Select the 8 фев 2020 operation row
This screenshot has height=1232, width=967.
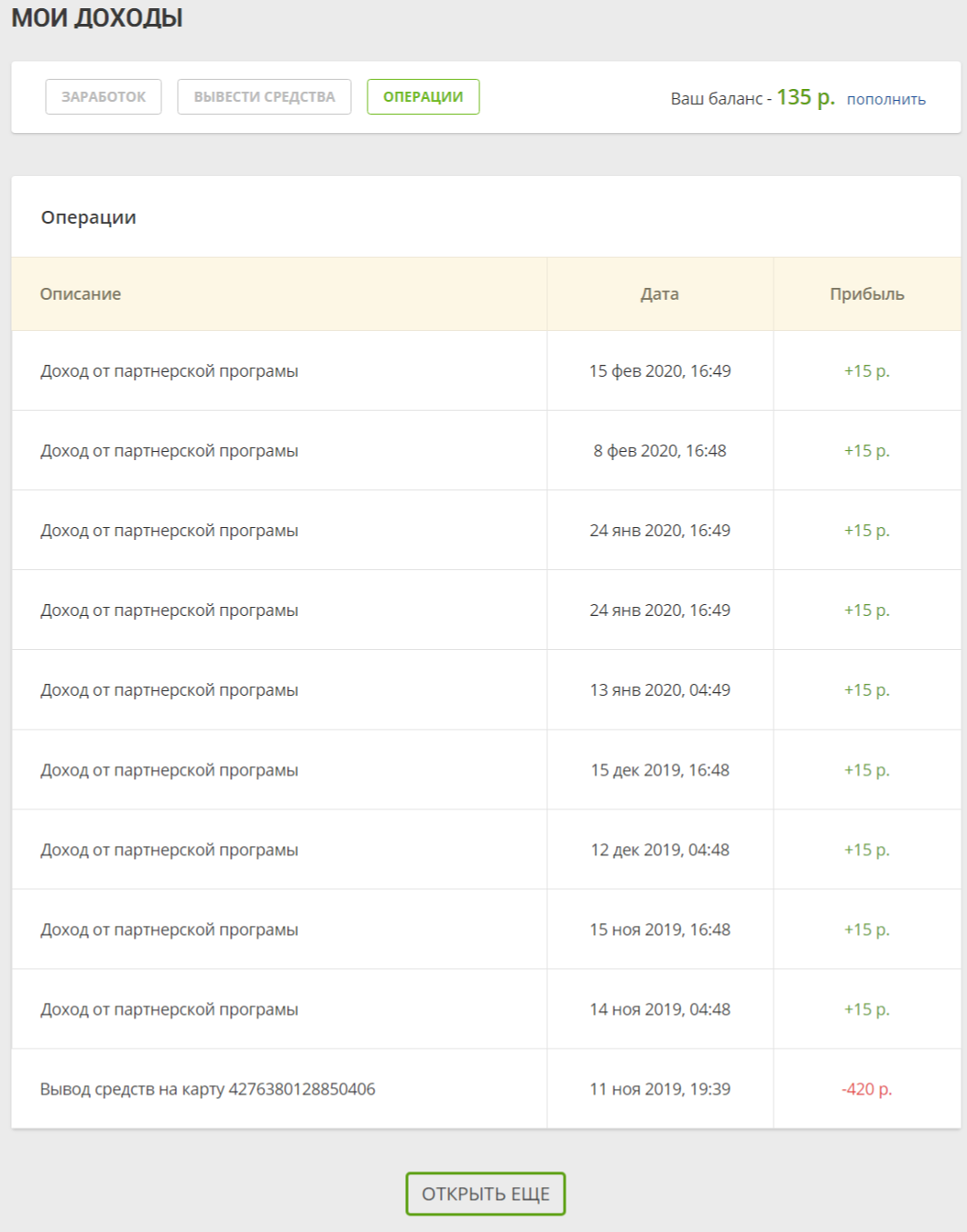pos(170,451)
